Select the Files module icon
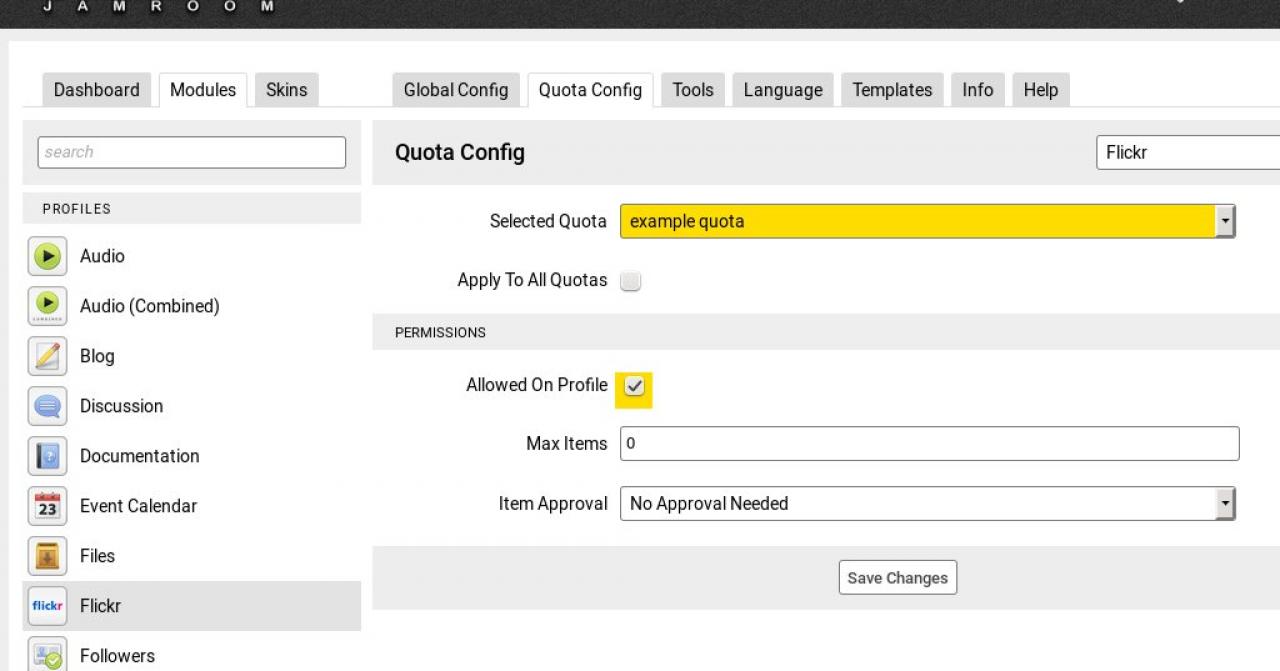Viewport: 1280px width, 671px height. click(x=47, y=556)
